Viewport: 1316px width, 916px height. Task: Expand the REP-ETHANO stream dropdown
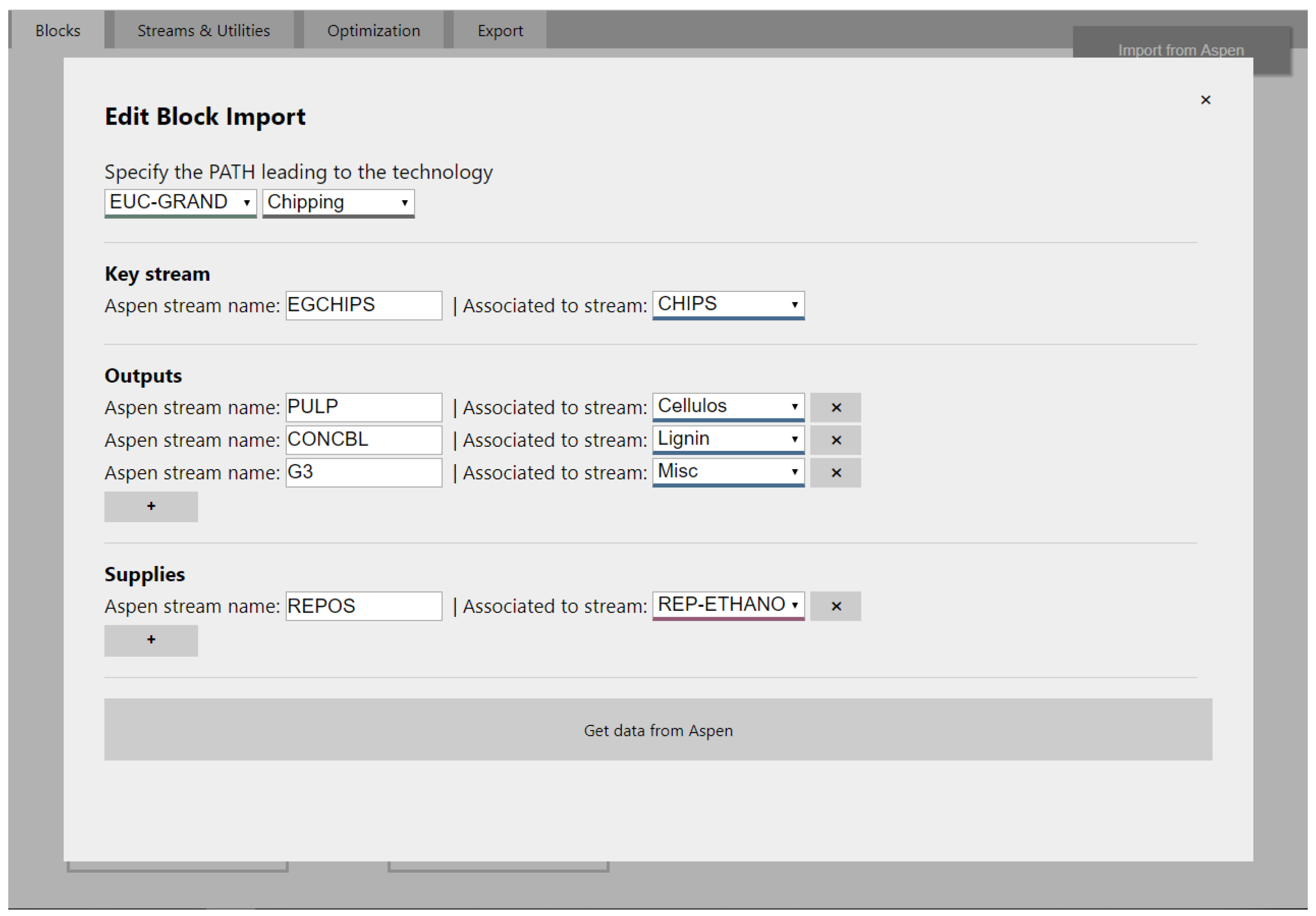[x=728, y=605]
